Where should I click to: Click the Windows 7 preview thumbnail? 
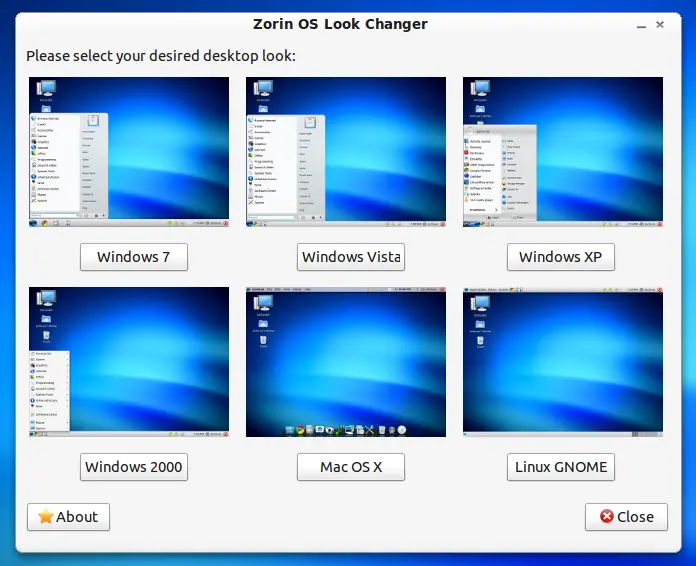(x=129, y=152)
